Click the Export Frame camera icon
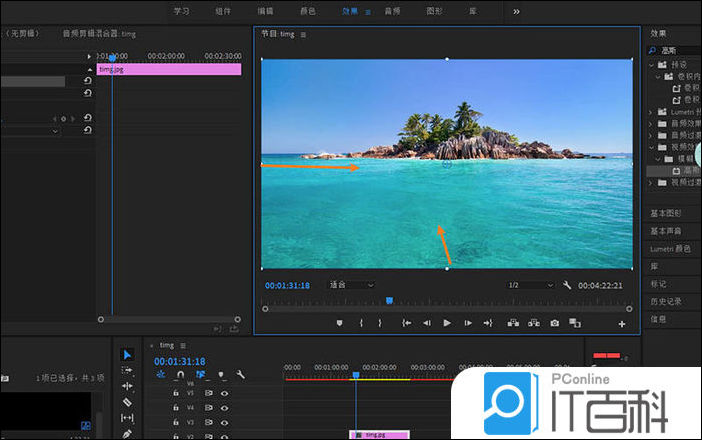 click(555, 323)
